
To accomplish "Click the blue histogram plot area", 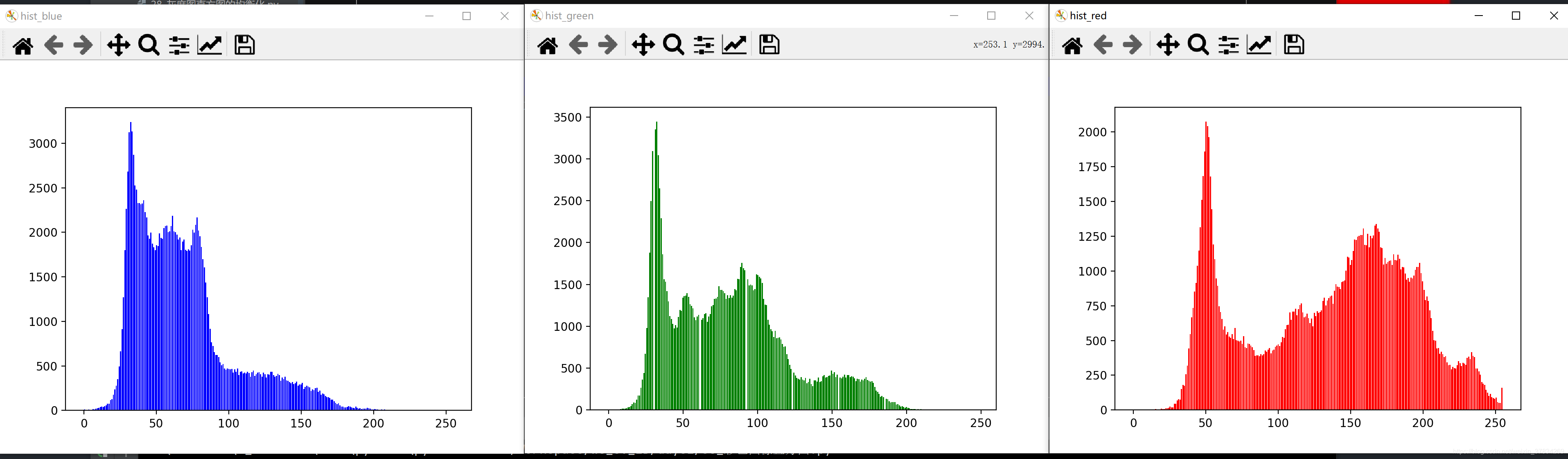I will [268, 259].
